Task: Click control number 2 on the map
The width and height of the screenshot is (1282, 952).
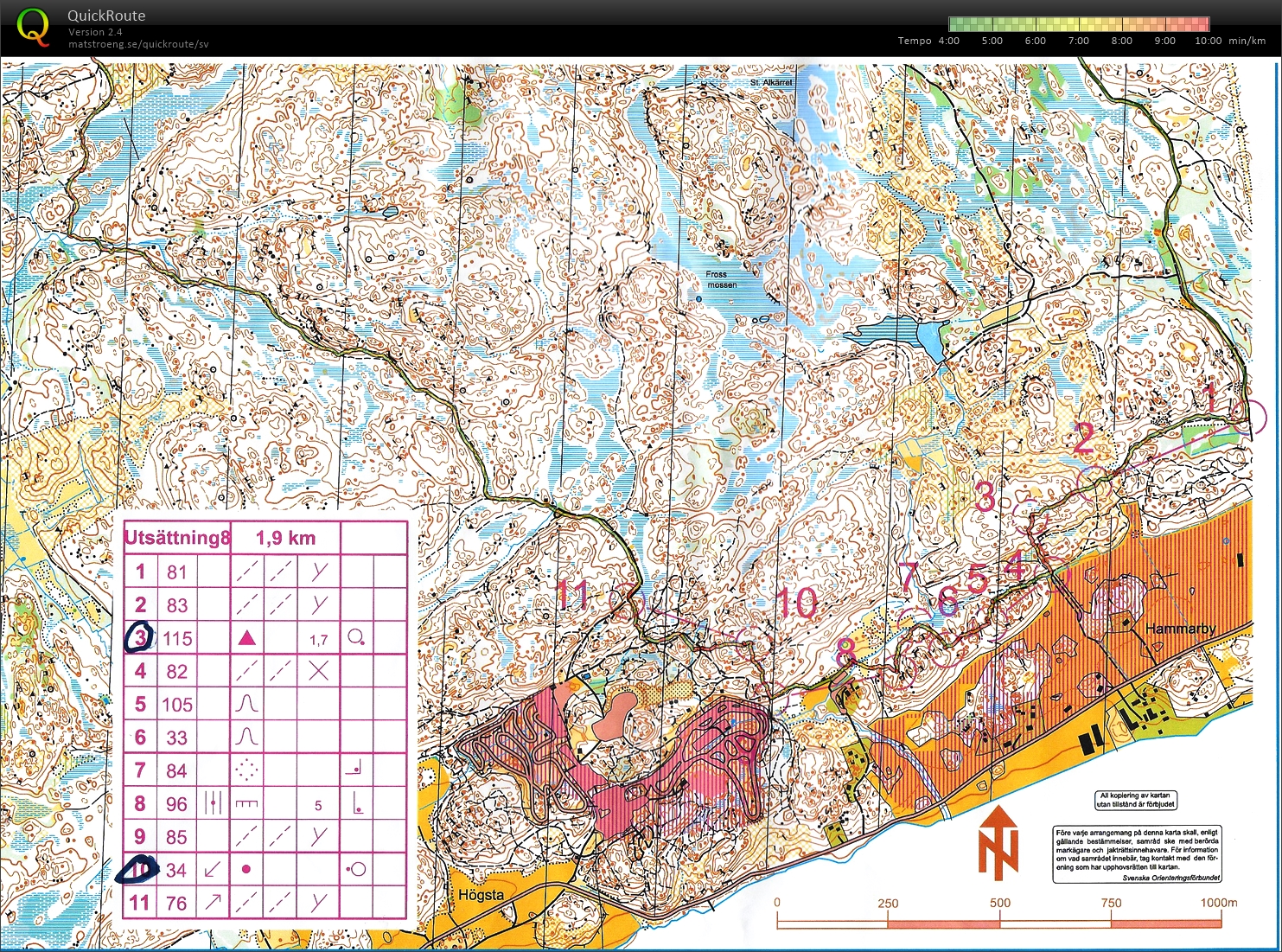Action: [x=1084, y=438]
